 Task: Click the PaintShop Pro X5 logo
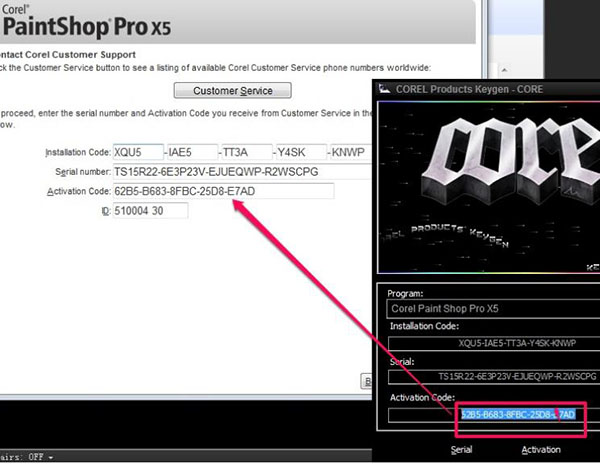[x=86, y=21]
